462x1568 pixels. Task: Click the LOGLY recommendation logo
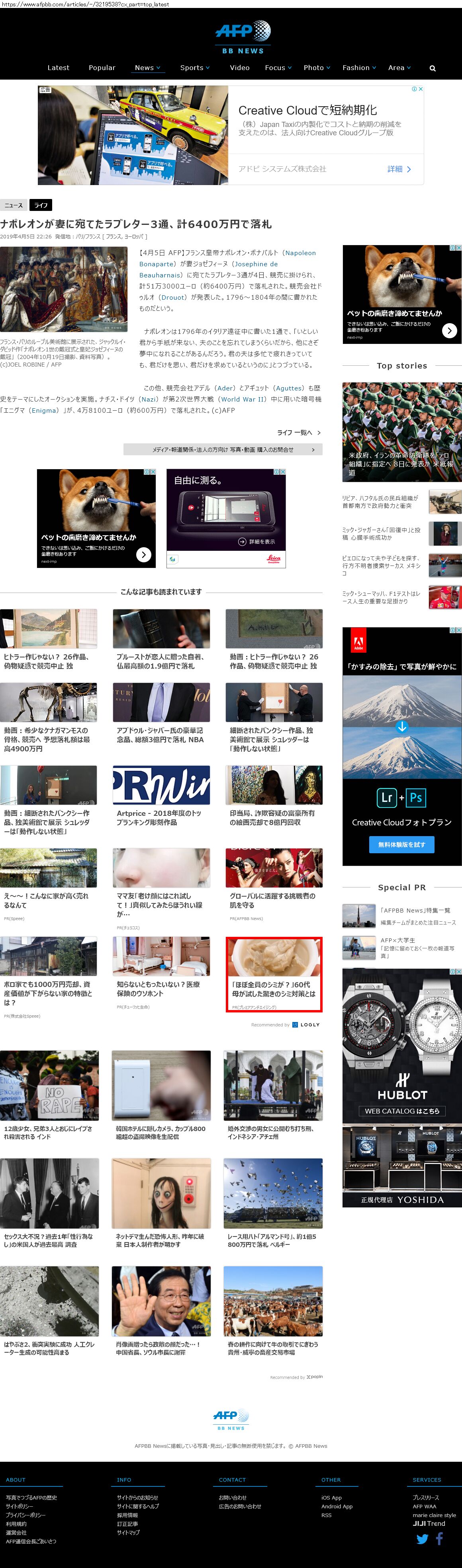pos(306,1024)
